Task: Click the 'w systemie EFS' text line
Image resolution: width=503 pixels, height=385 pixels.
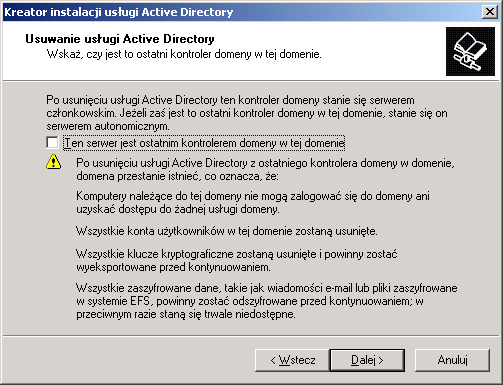Action: tap(250, 301)
